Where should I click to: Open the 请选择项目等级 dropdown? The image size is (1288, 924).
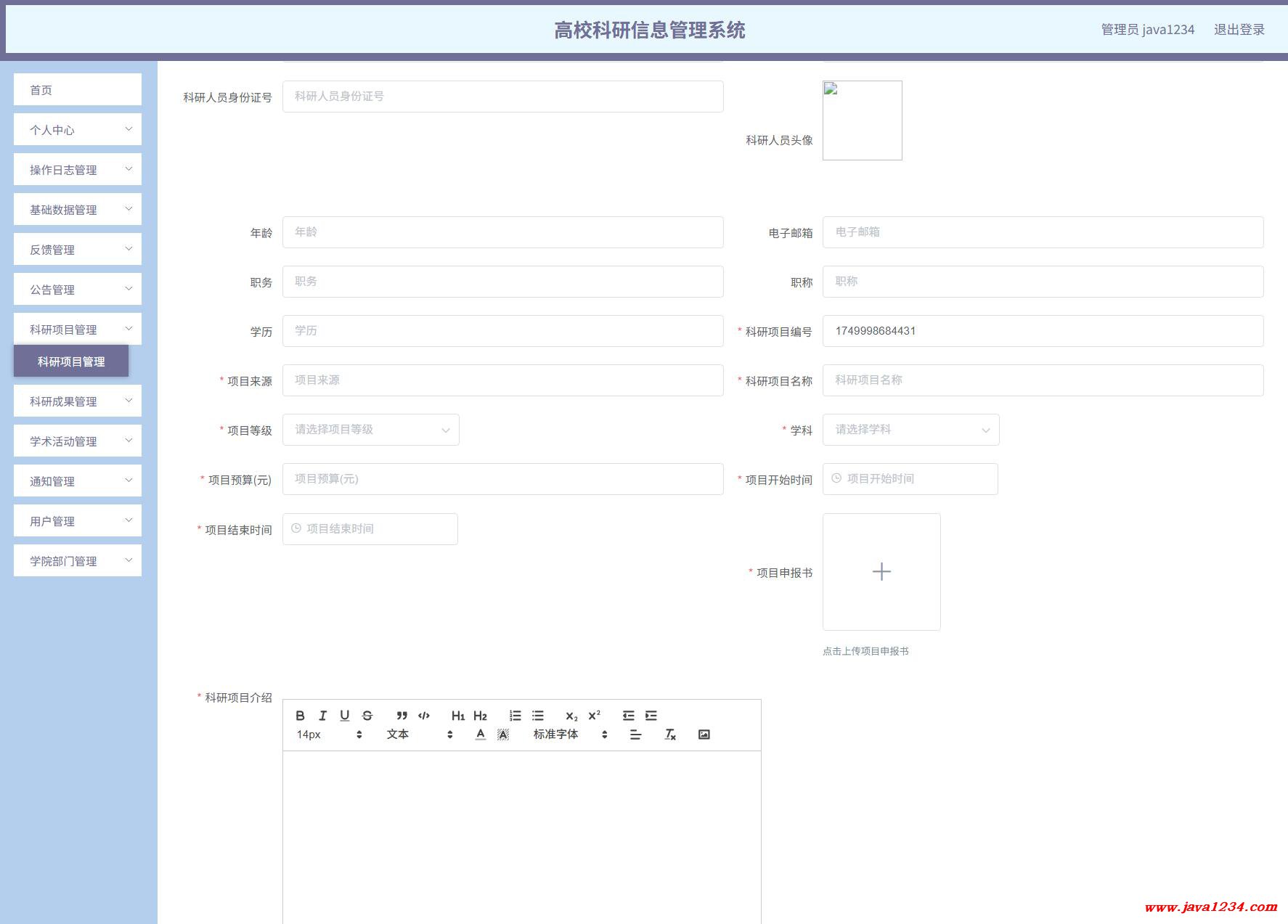click(370, 430)
